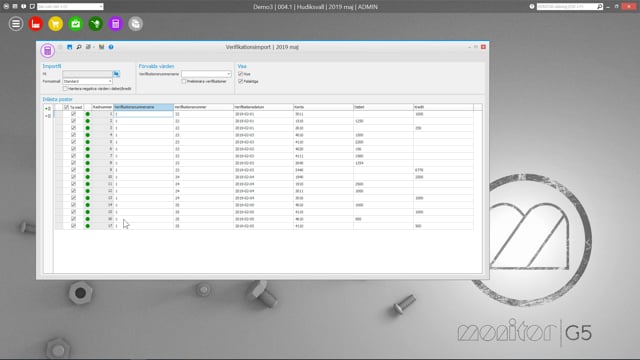
Task: Uncheck the Ta med checkbox in row 10
Action: pos(73,177)
